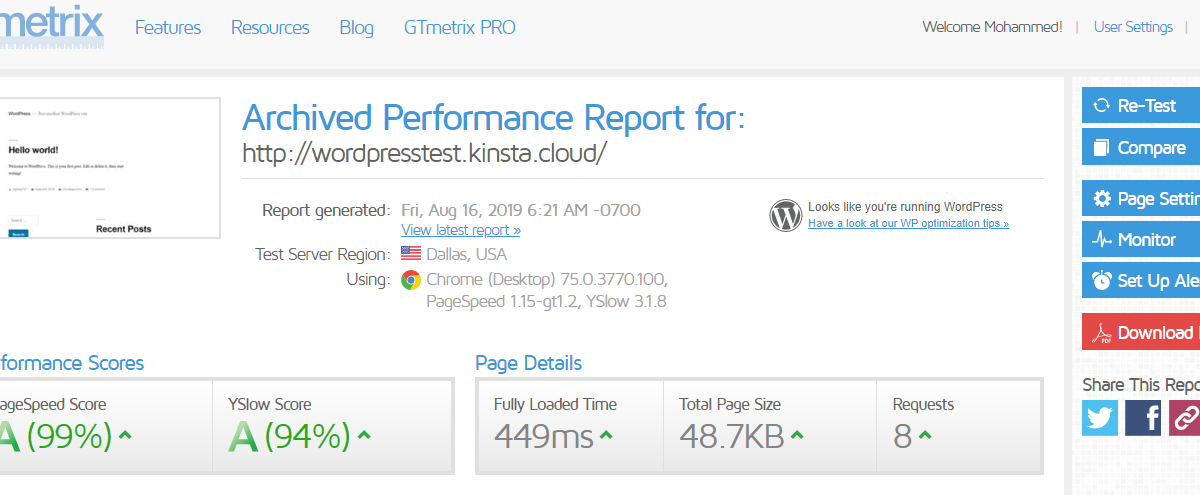Viewport: 1200px width, 495px height.
Task: Click the alarm clock icon in Set Up Alerts
Action: [x=1102, y=280]
